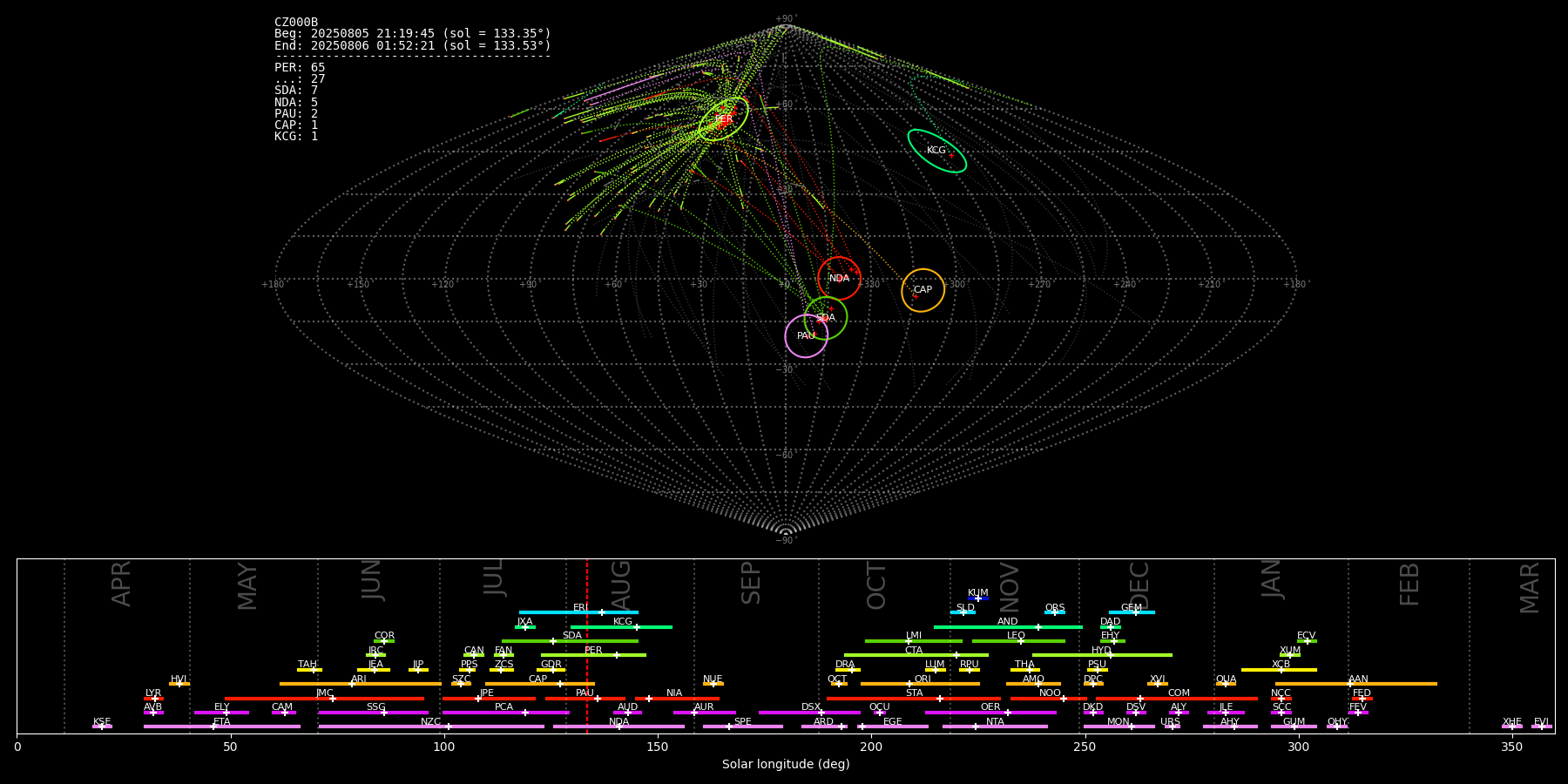Viewport: 1568px width, 784px height.
Task: Click the AUG month label
Action: (621, 585)
